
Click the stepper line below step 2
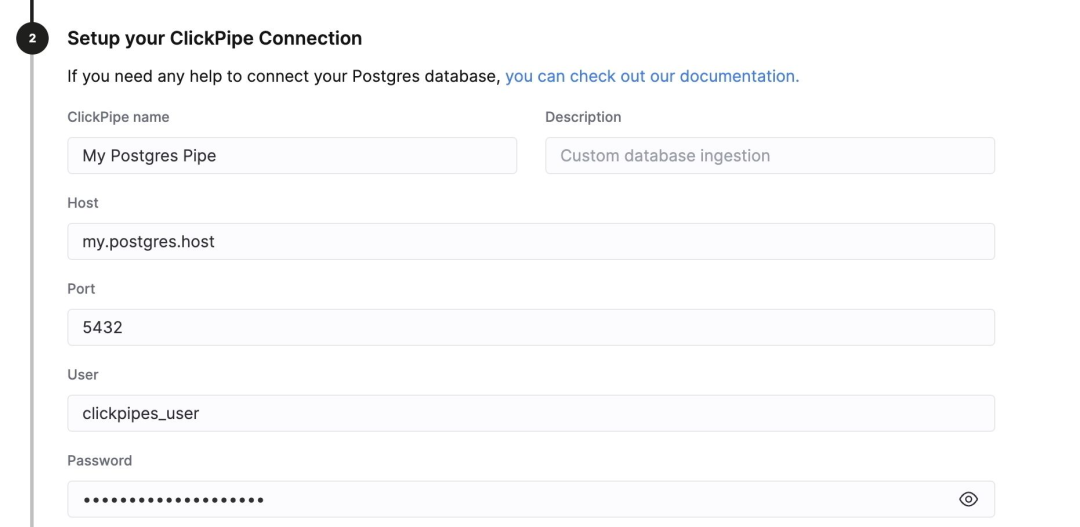click(x=32, y=300)
